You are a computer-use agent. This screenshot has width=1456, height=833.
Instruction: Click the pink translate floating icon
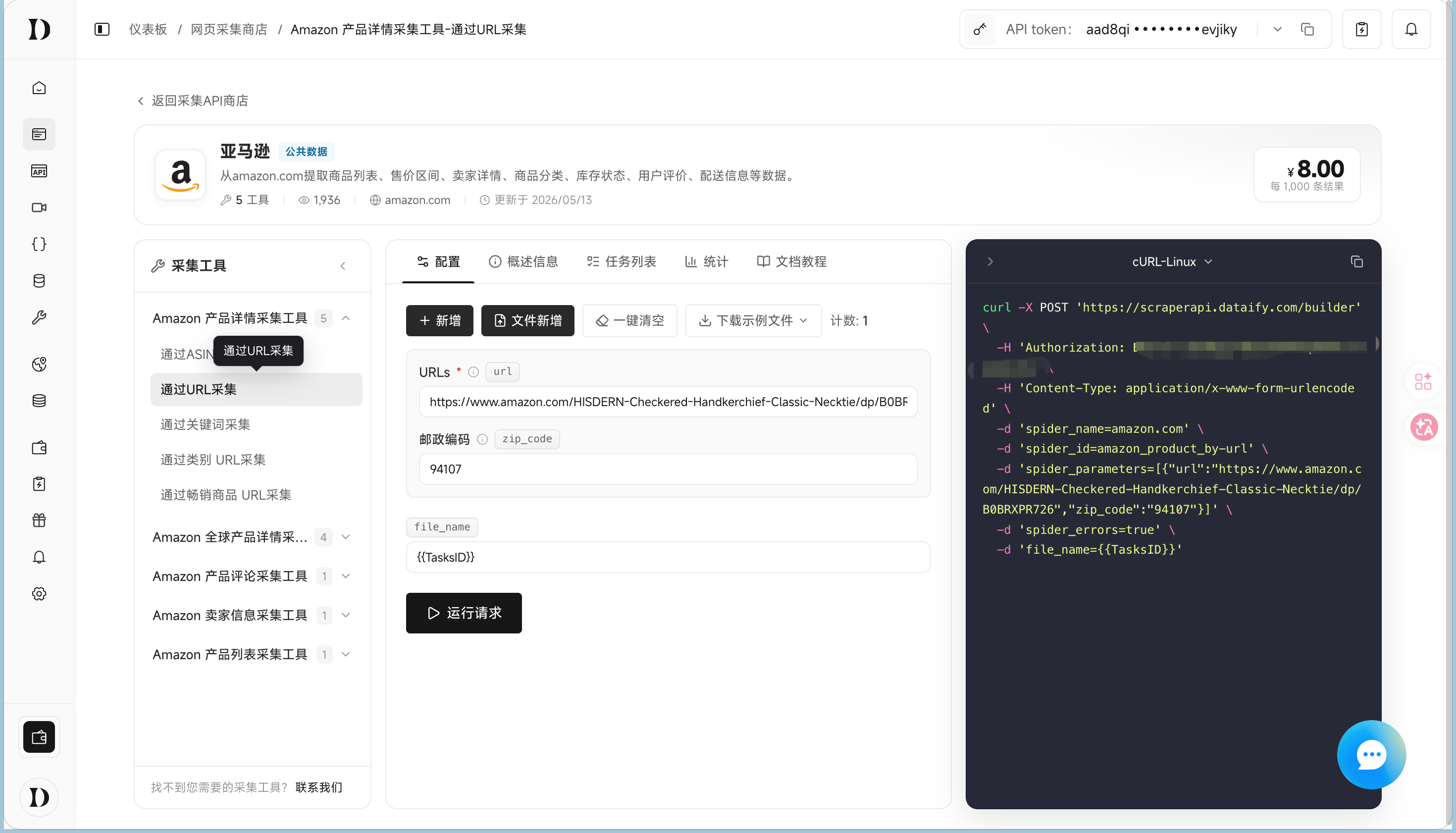pos(1423,427)
